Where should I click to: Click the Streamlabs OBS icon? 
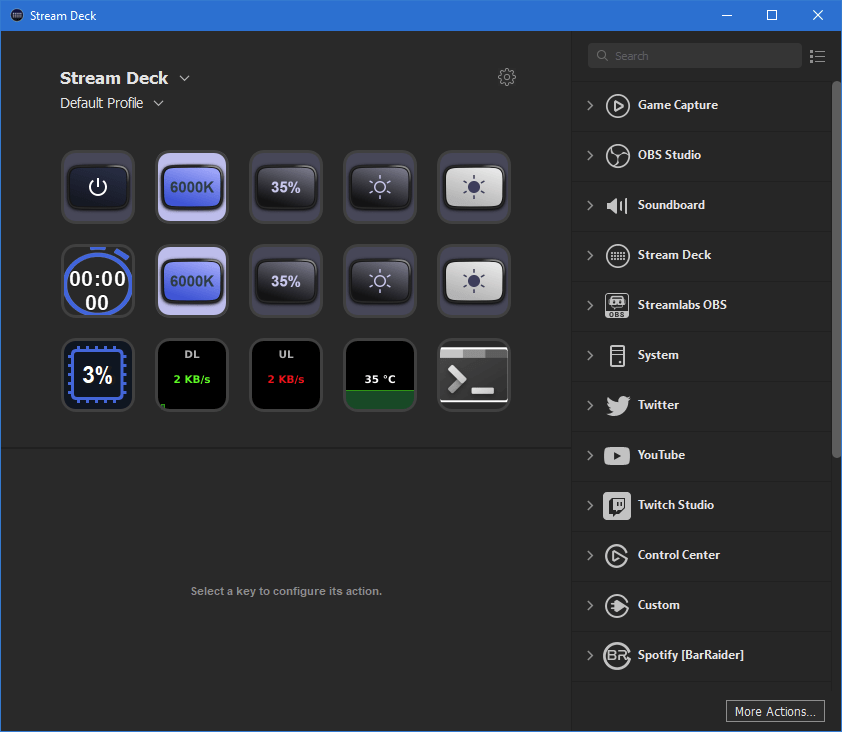click(617, 305)
